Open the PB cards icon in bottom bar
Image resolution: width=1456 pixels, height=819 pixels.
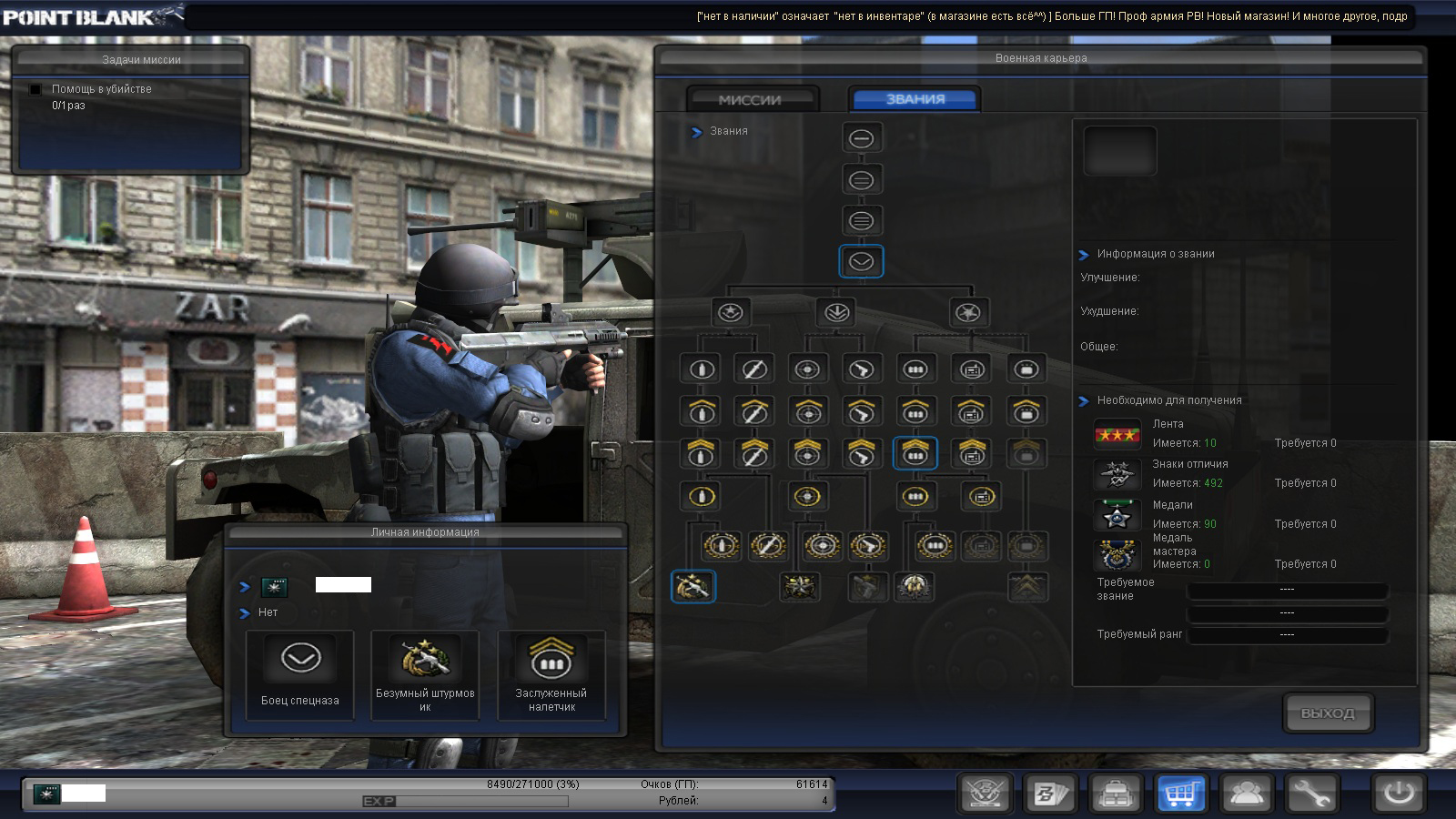pos(1050,794)
